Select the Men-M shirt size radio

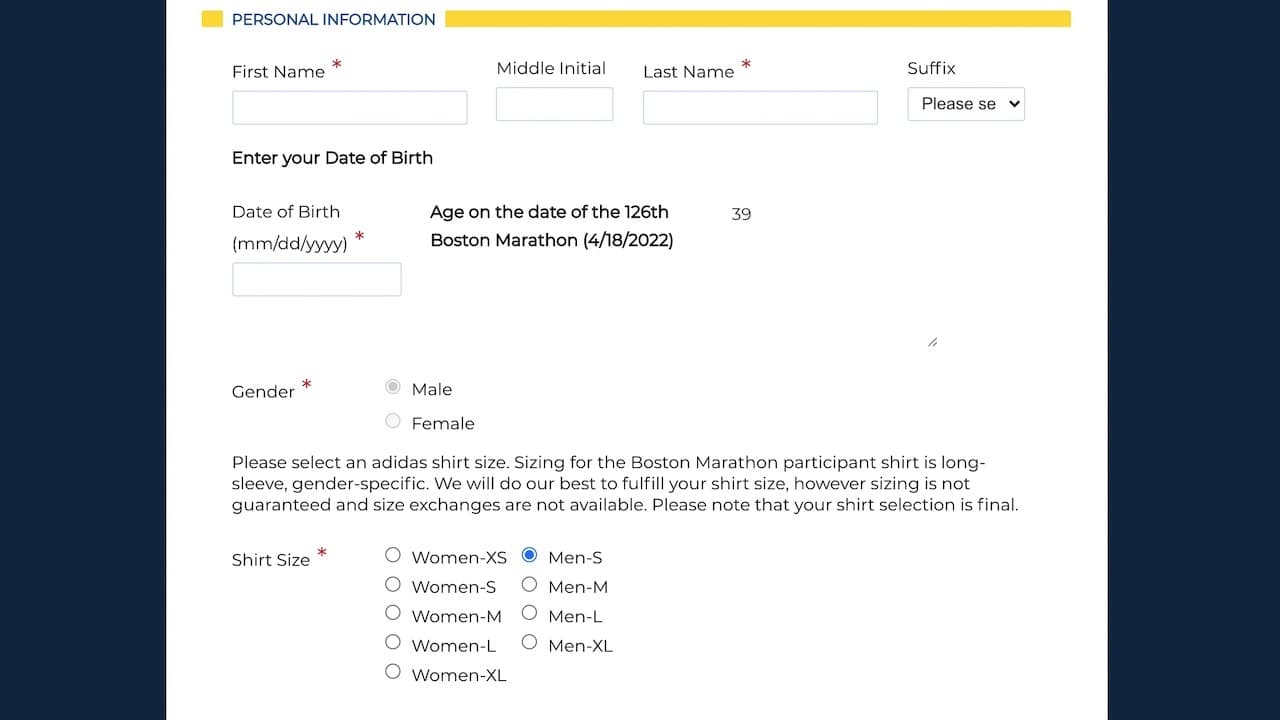click(529, 584)
